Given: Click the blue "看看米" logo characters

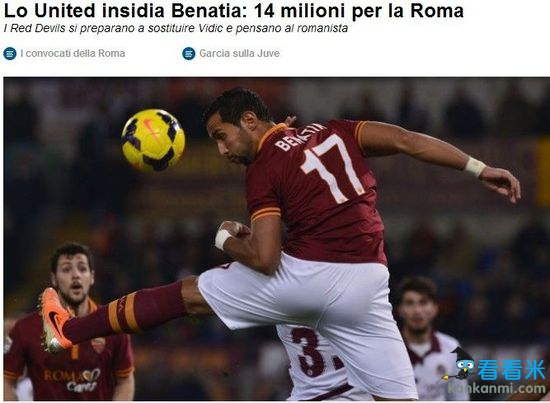Looking at the screenshot, I should point(512,370).
